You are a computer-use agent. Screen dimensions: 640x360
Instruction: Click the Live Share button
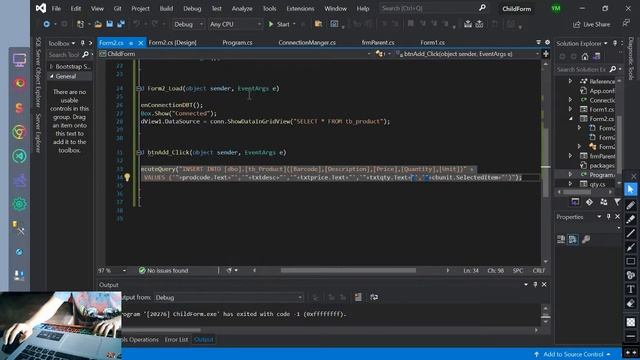tap(591, 24)
